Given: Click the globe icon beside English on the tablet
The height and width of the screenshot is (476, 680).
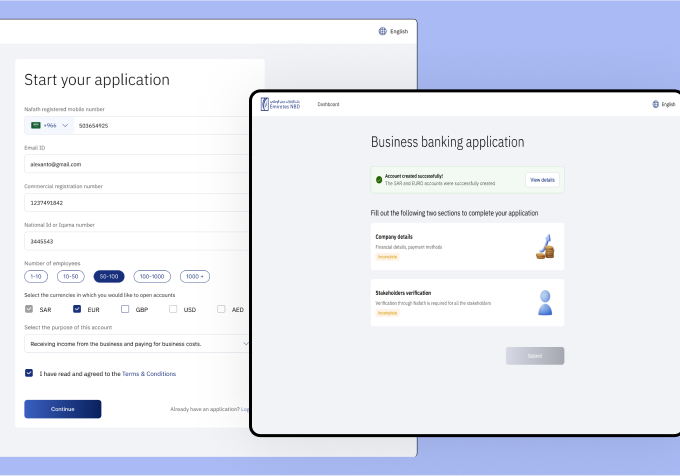Looking at the screenshot, I should (655, 104).
